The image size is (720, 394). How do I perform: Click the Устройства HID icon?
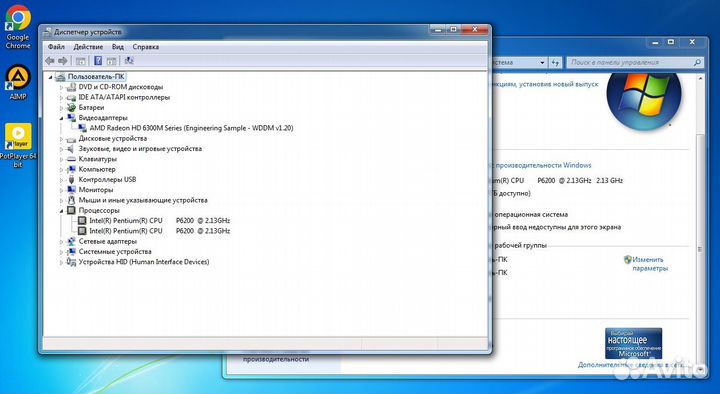(x=71, y=262)
